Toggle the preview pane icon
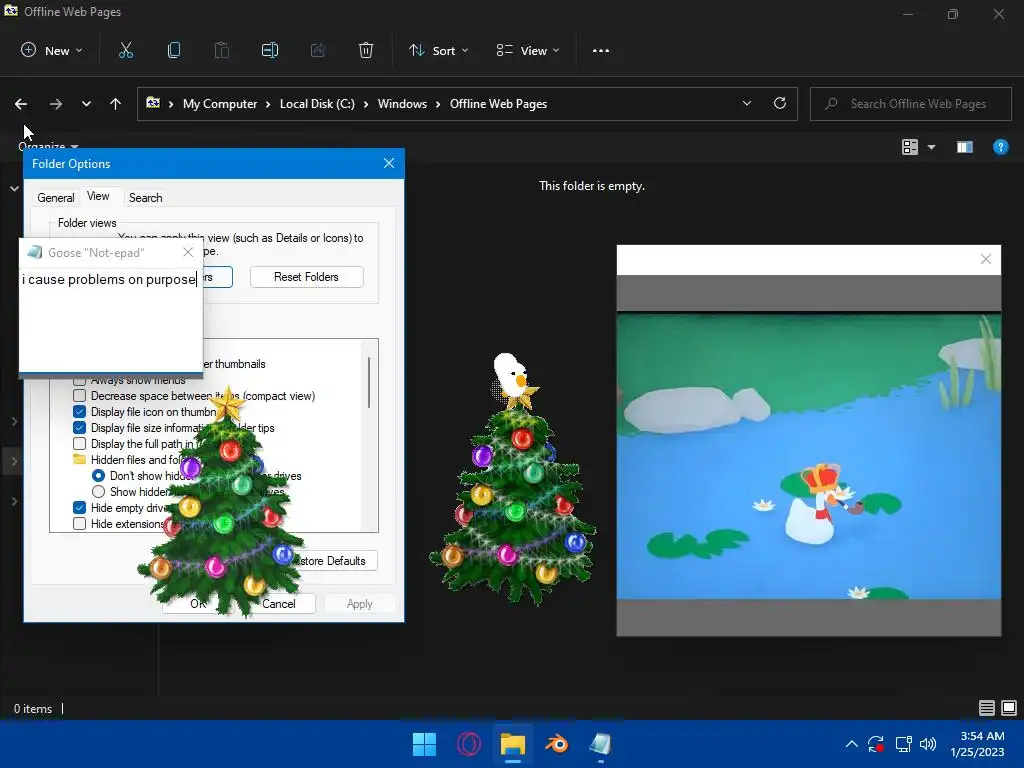The height and width of the screenshot is (768, 1024). [x=965, y=147]
